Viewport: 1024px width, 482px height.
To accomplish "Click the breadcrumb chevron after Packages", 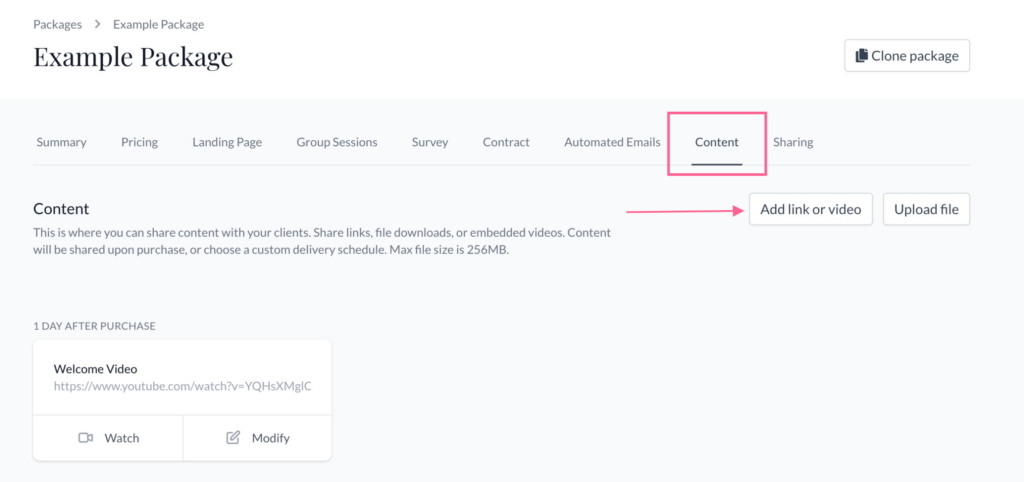I will point(98,24).
